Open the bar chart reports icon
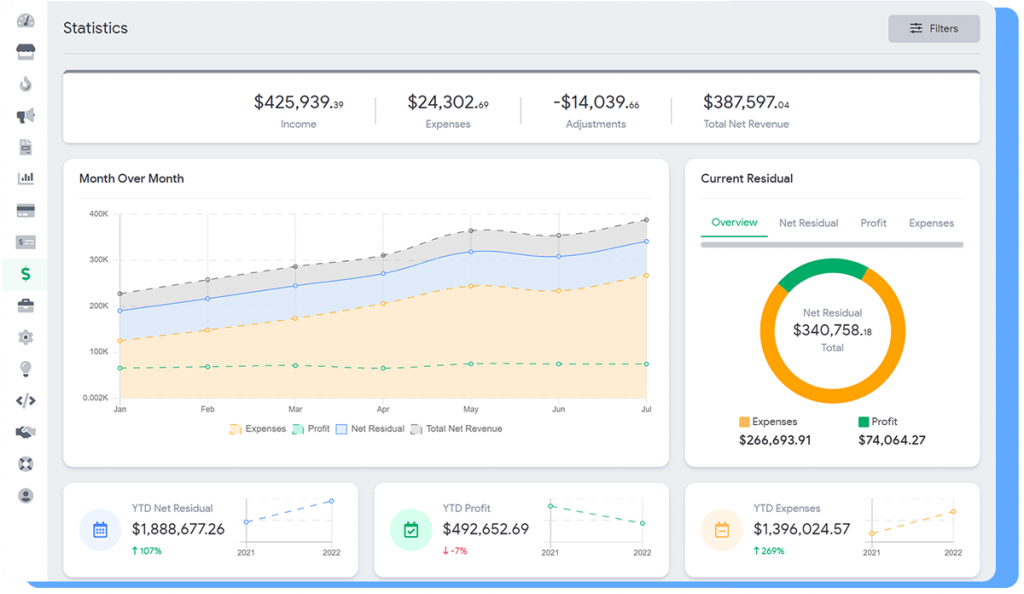Screen dimensions: 1024x594 pos(26,179)
